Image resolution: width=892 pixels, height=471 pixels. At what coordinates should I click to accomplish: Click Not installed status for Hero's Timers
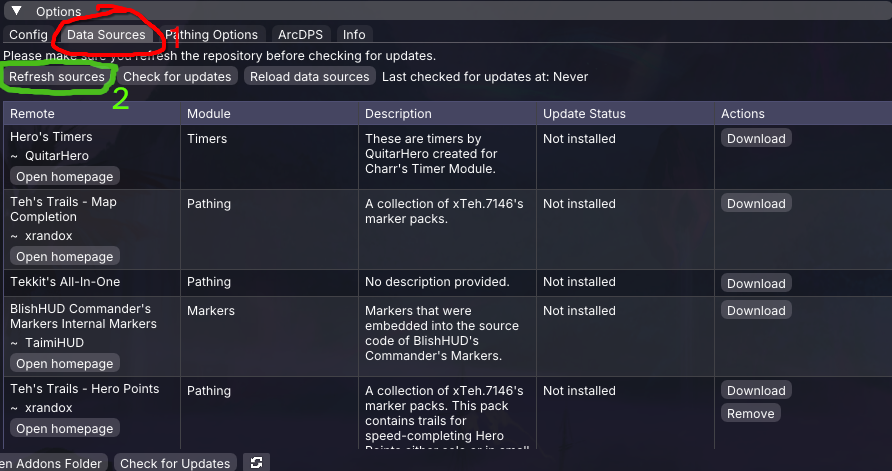tap(579, 138)
